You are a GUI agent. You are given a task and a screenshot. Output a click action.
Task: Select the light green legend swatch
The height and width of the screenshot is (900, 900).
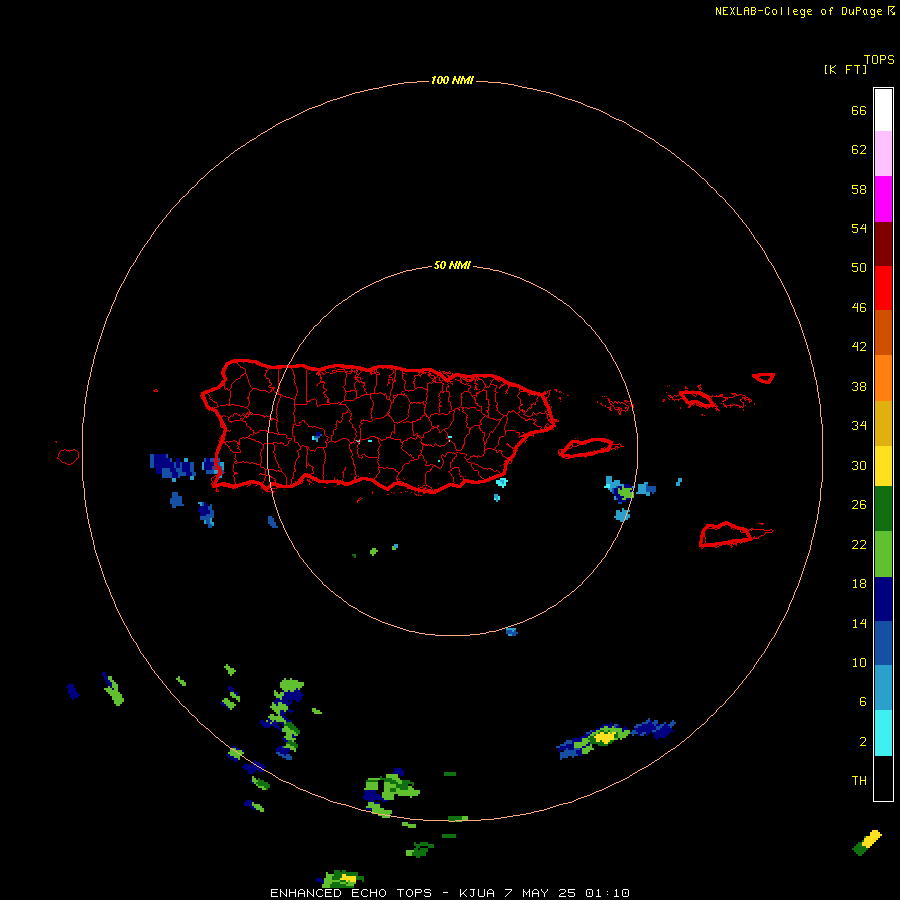click(883, 554)
